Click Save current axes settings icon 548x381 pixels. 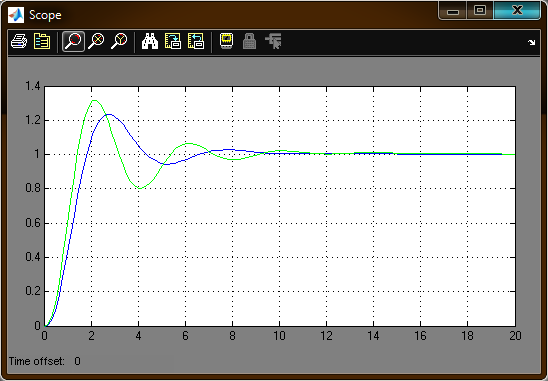pos(173,41)
